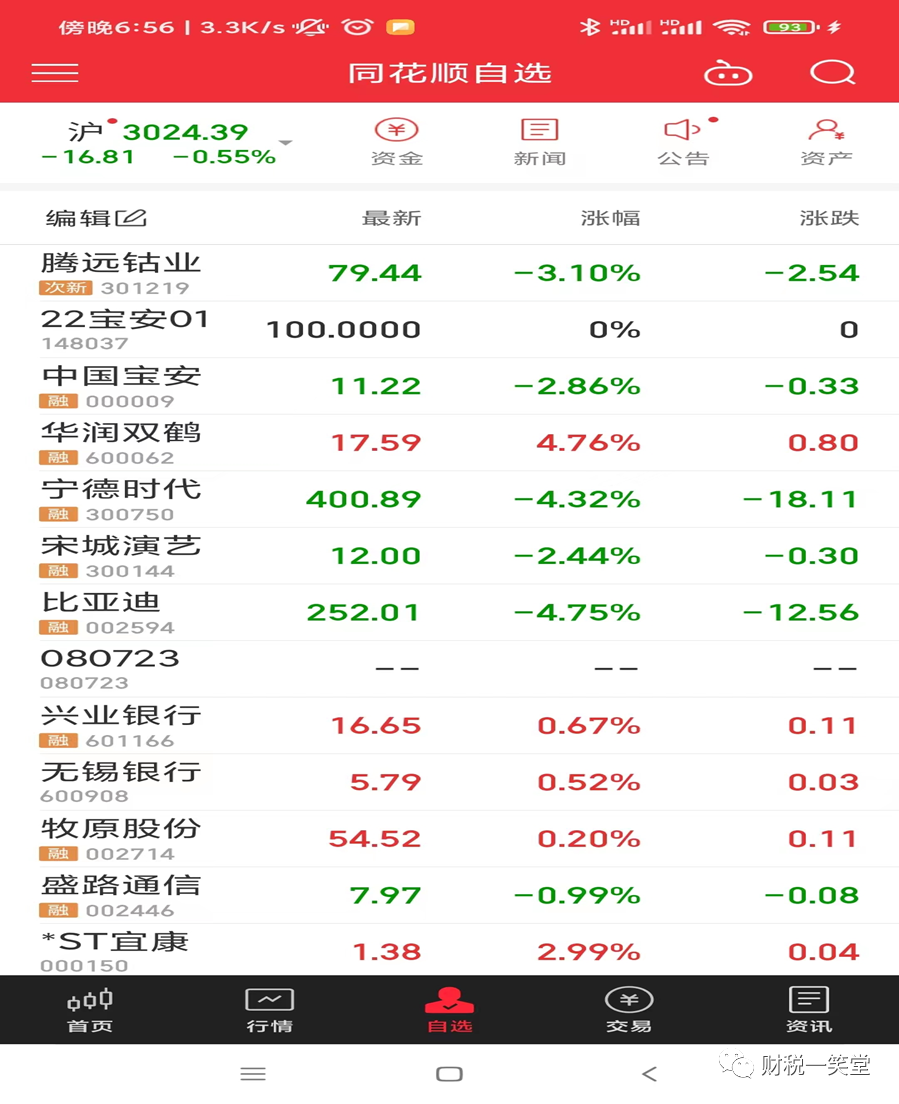
Task: Tap the Bluetooth status icon
Action: 590,27
